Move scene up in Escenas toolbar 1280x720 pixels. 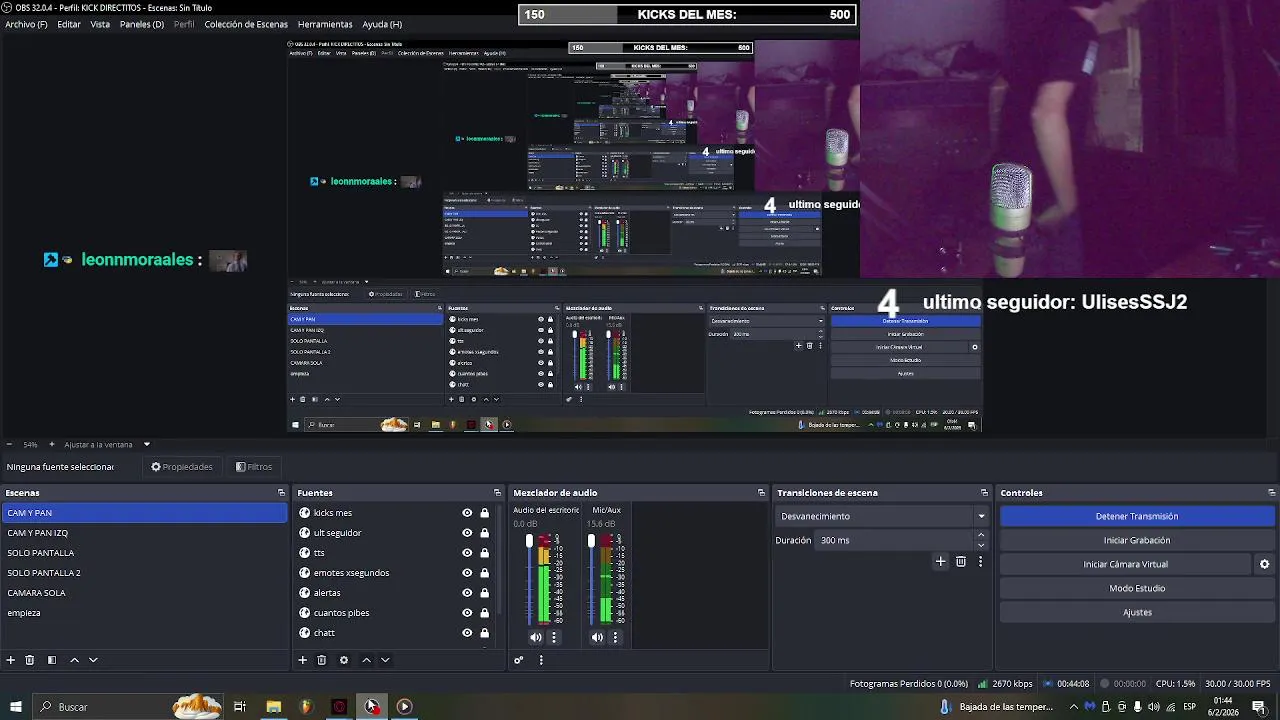pos(74,660)
